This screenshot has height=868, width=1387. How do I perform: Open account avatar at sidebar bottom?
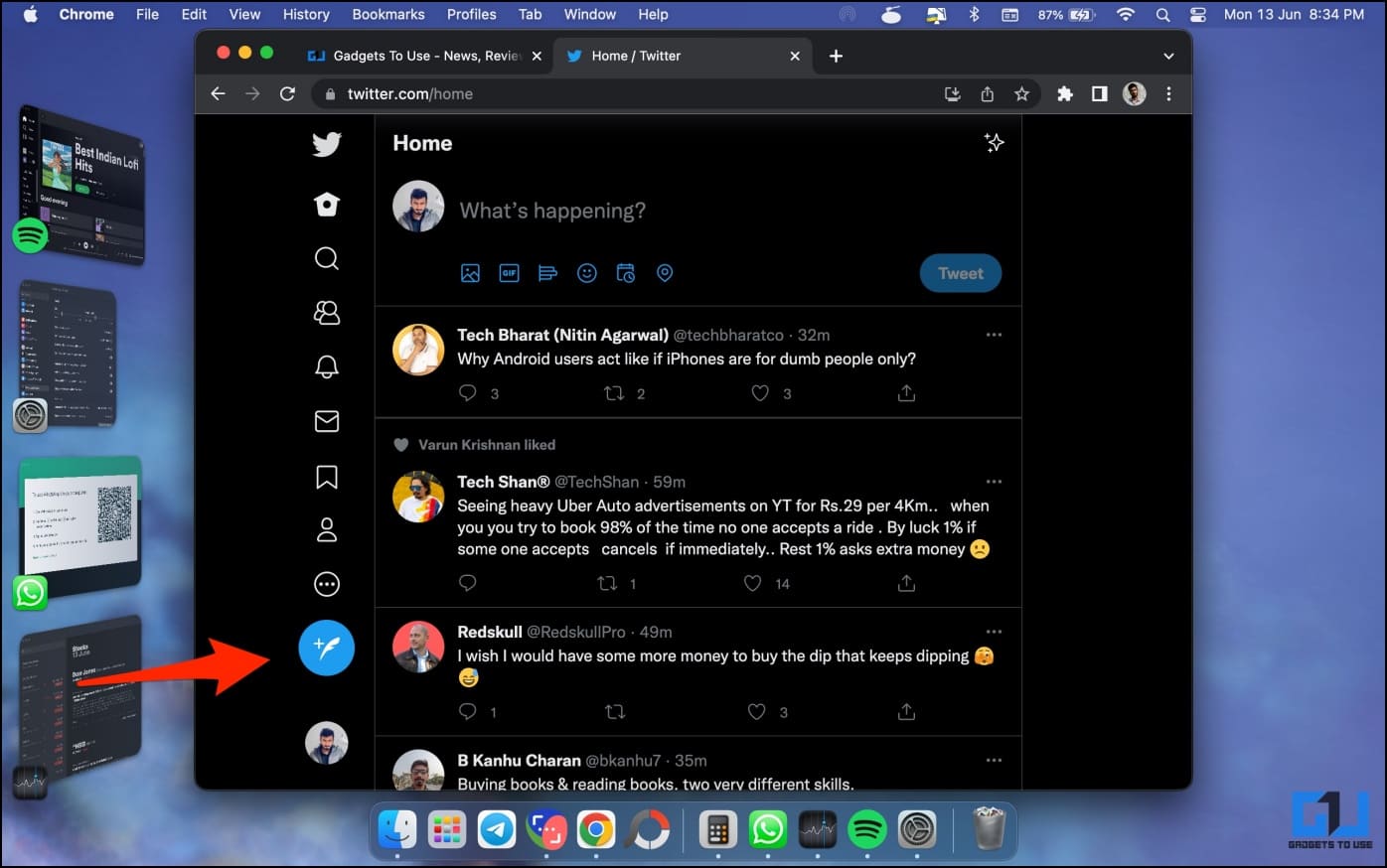(x=327, y=743)
